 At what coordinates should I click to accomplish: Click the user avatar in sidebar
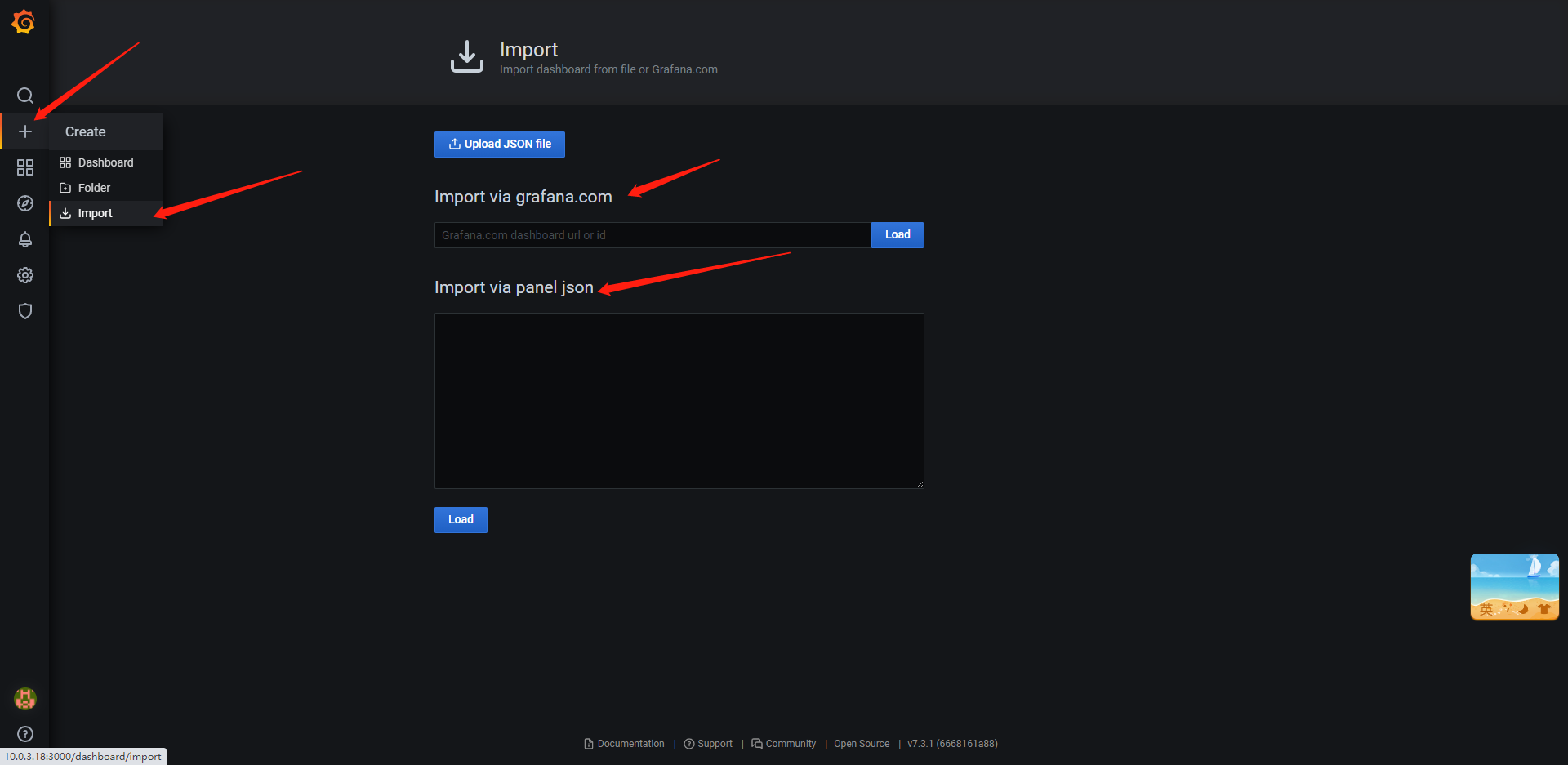[x=25, y=698]
